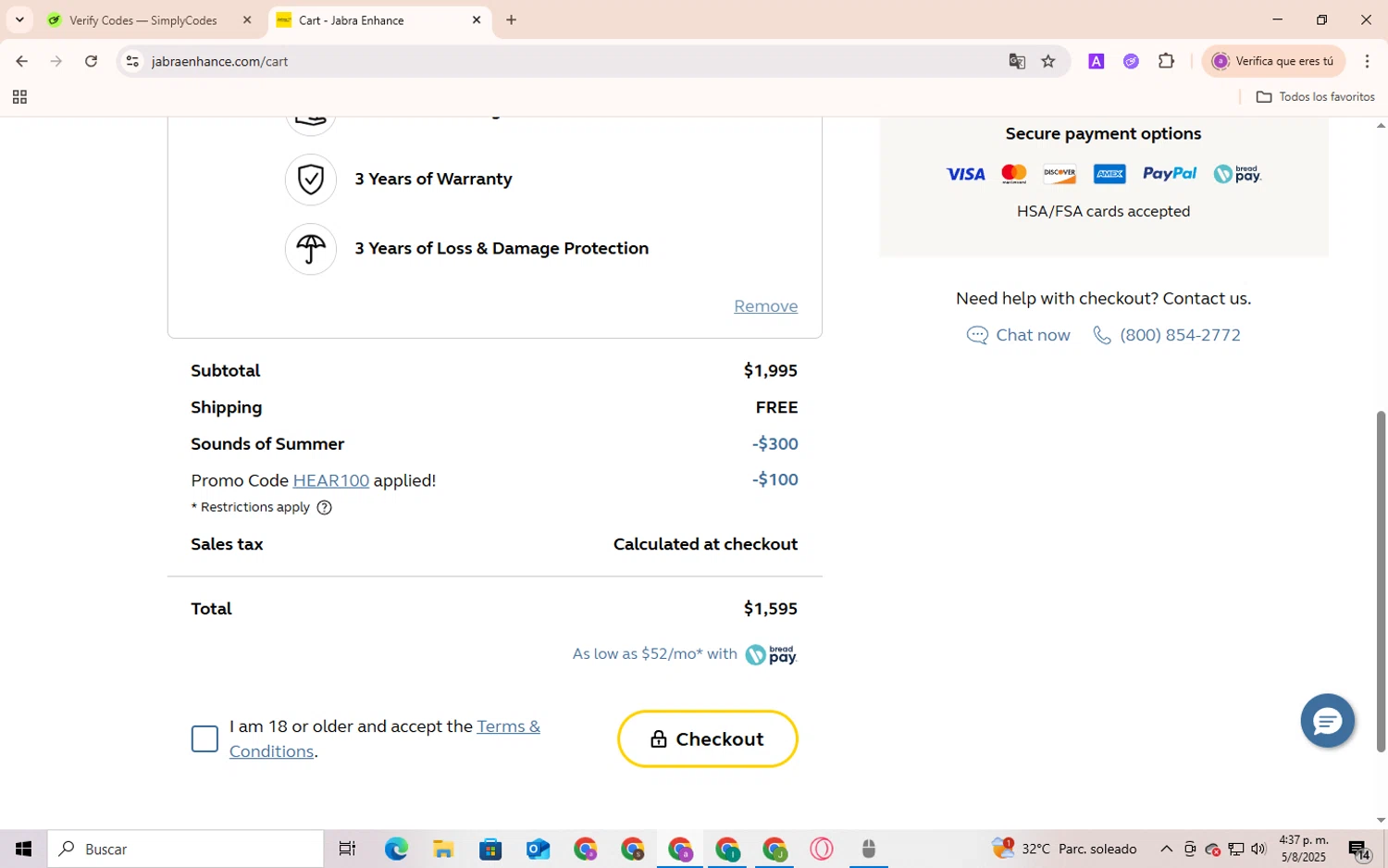Click the PayPal payment logo
Viewport: 1388px width, 868px height.
[1170, 174]
